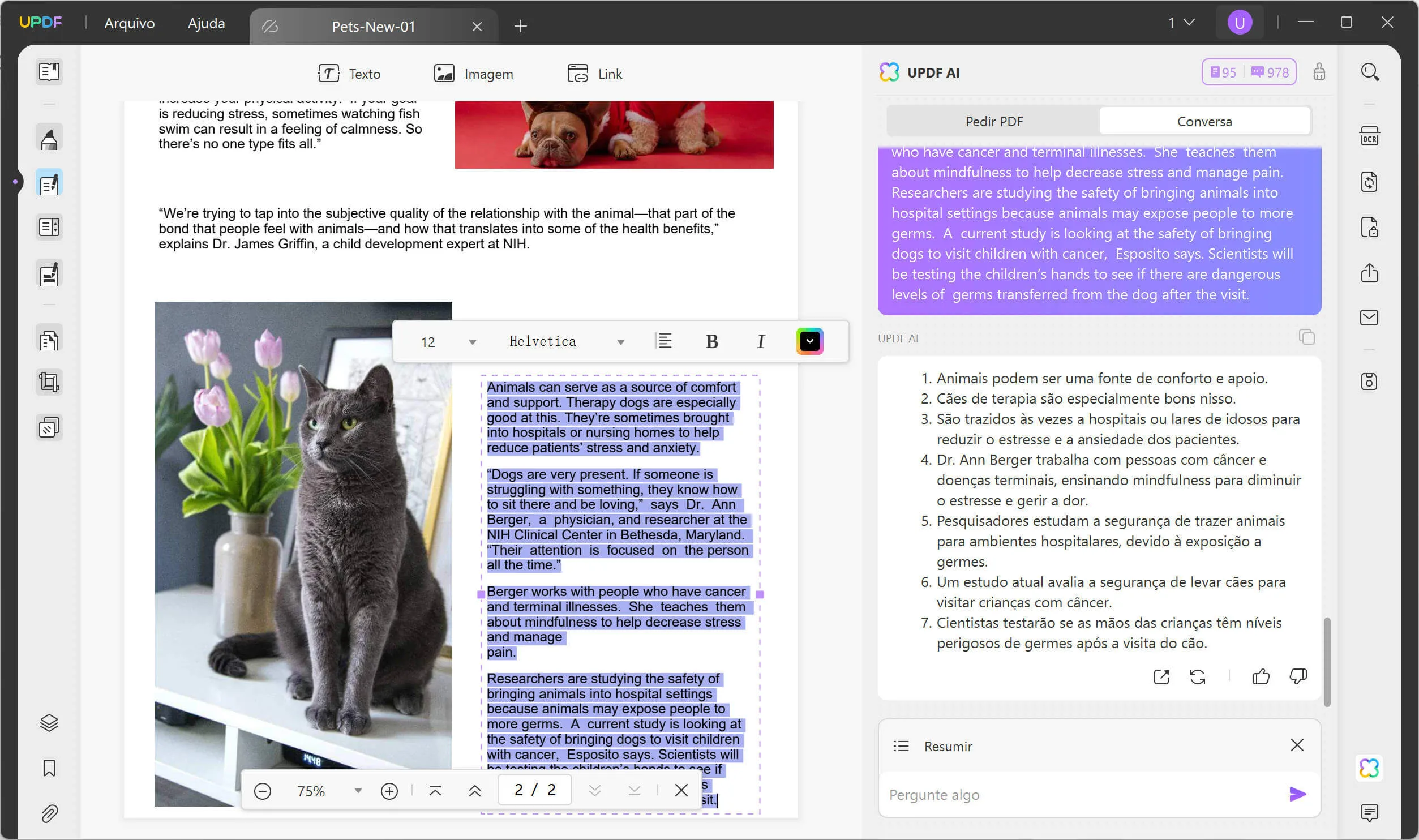This screenshot has width=1419, height=840.
Task: Click the Resumir quick action
Action: [948, 746]
